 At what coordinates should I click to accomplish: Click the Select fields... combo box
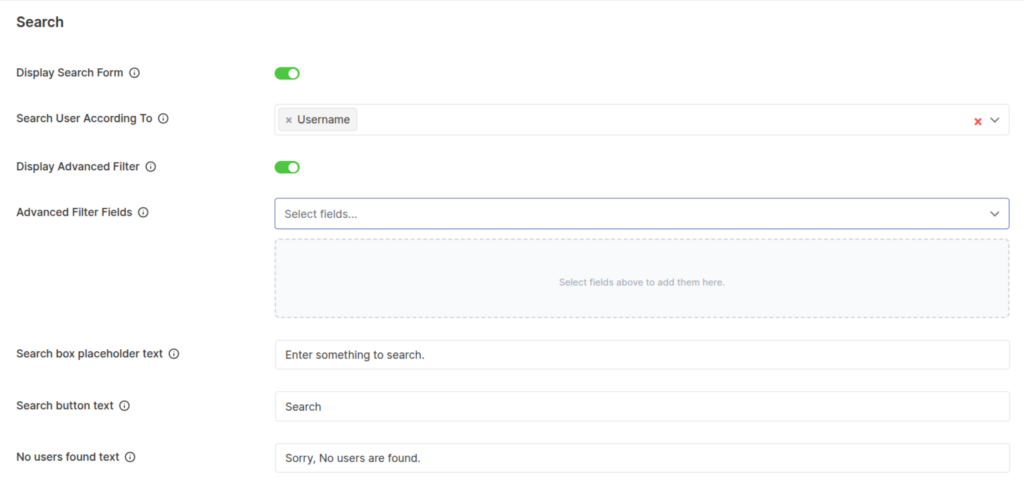click(620, 214)
